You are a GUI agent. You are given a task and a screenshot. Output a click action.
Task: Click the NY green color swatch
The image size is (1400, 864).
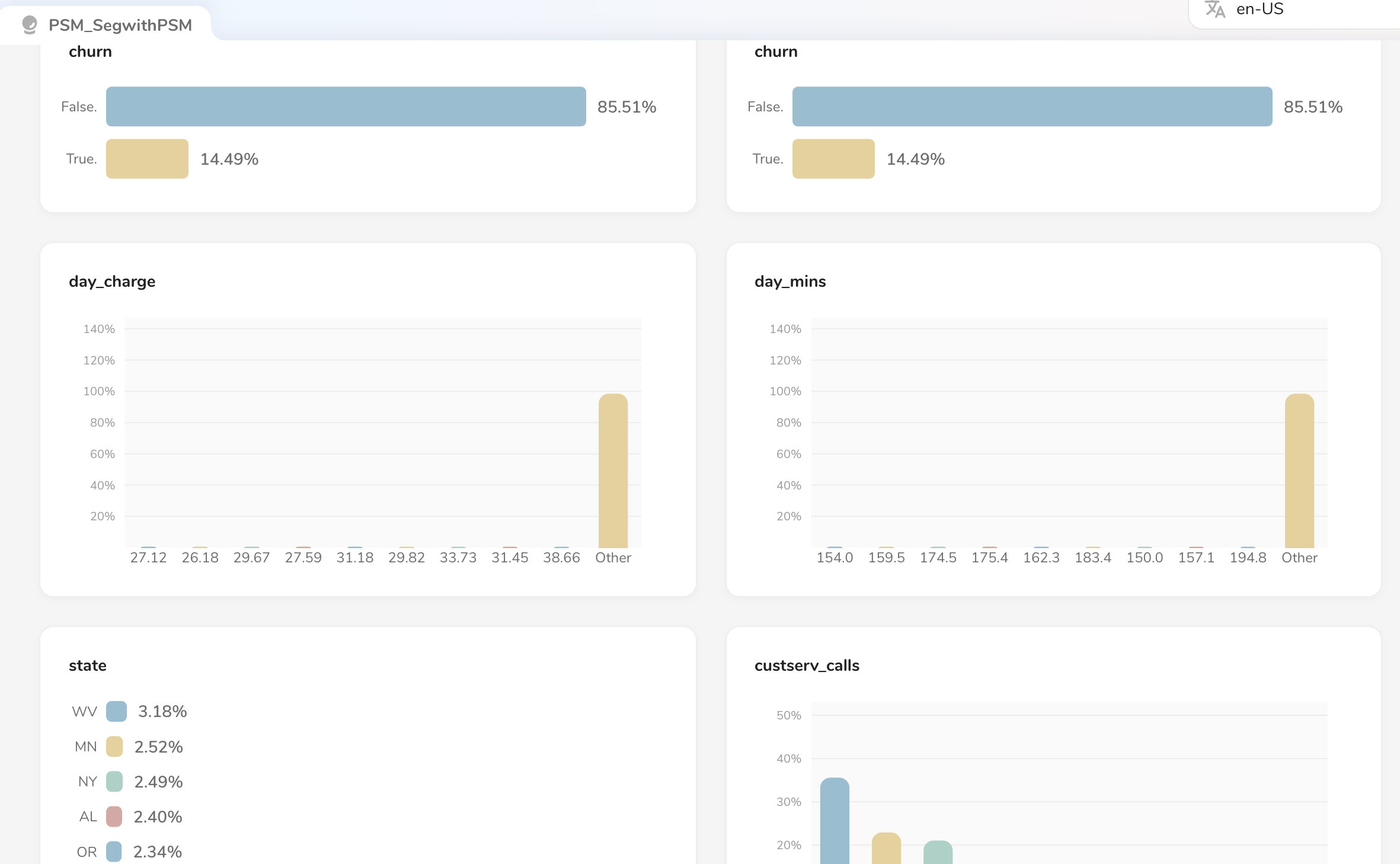click(114, 782)
